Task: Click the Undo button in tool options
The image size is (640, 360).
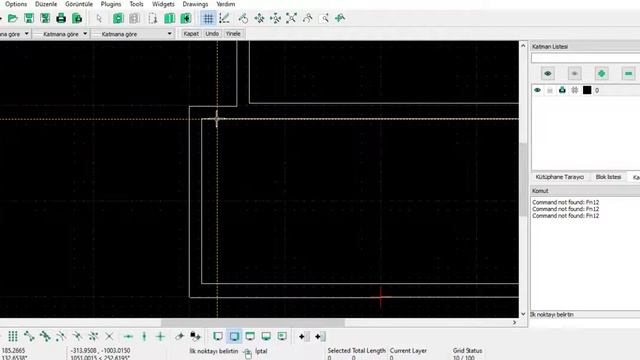Action: pos(212,34)
